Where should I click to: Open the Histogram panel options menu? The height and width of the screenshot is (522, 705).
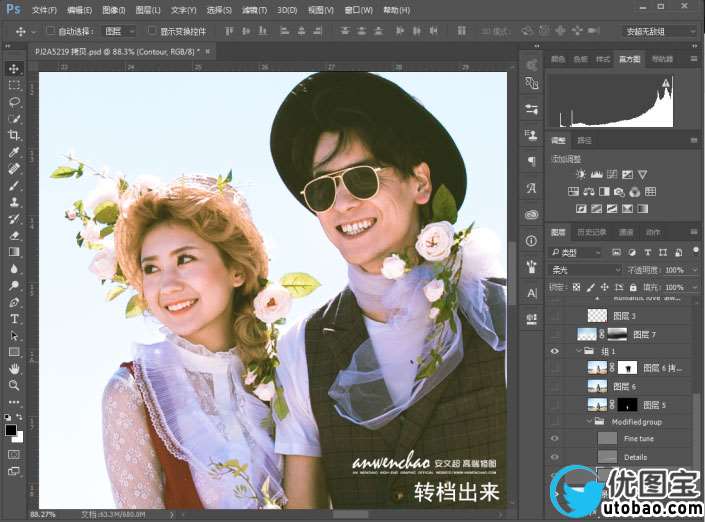pyautogui.click(x=694, y=59)
